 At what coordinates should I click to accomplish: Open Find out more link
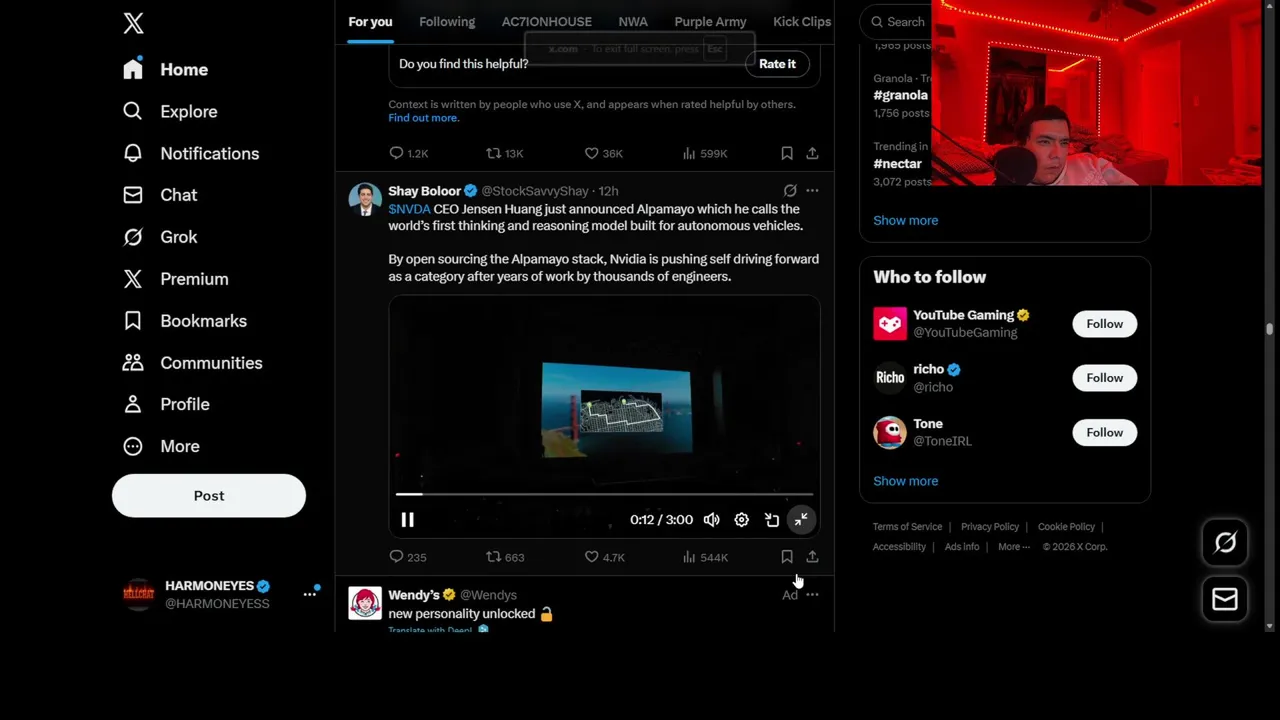(x=423, y=118)
